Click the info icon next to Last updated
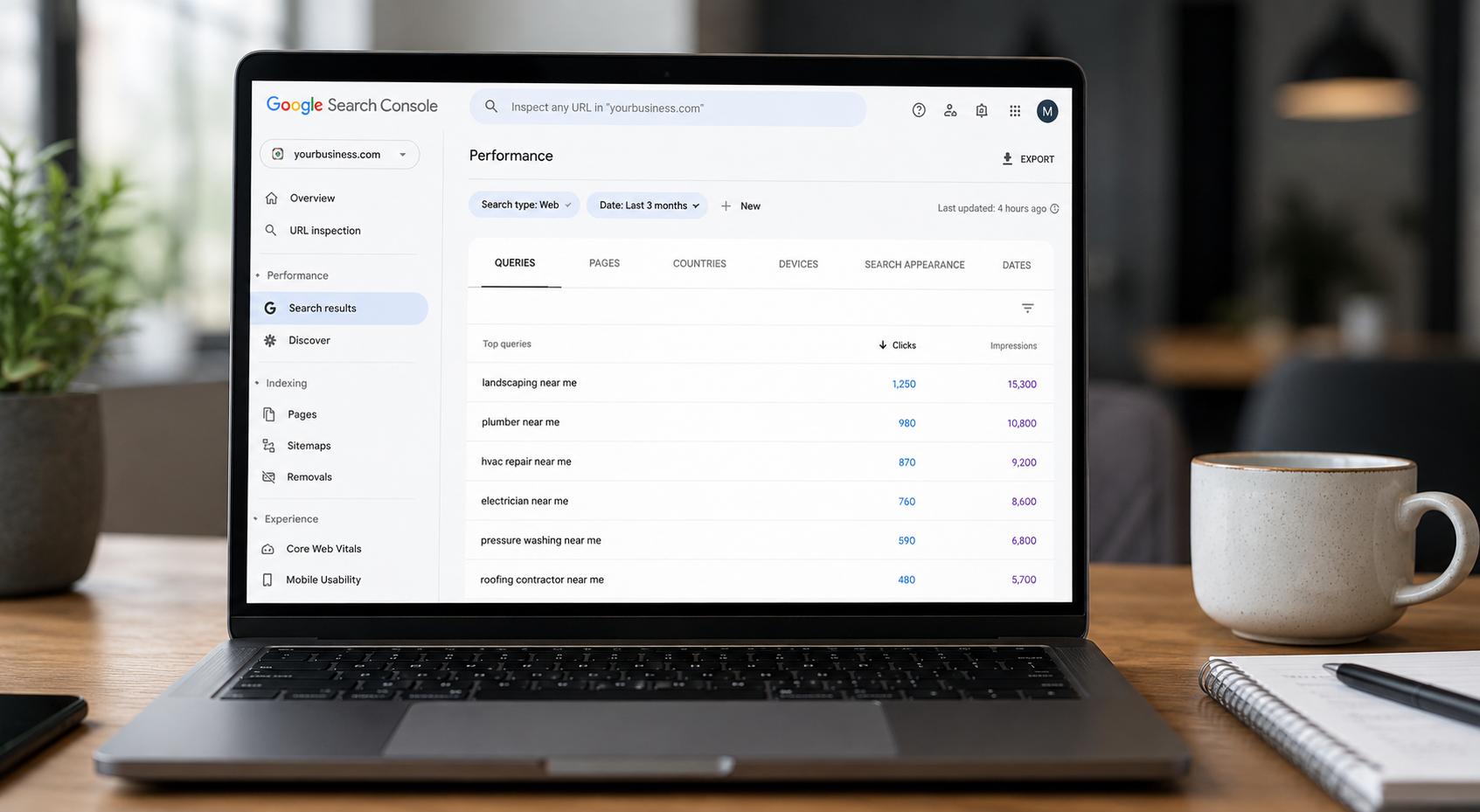The width and height of the screenshot is (1480, 812). pos(1054,209)
